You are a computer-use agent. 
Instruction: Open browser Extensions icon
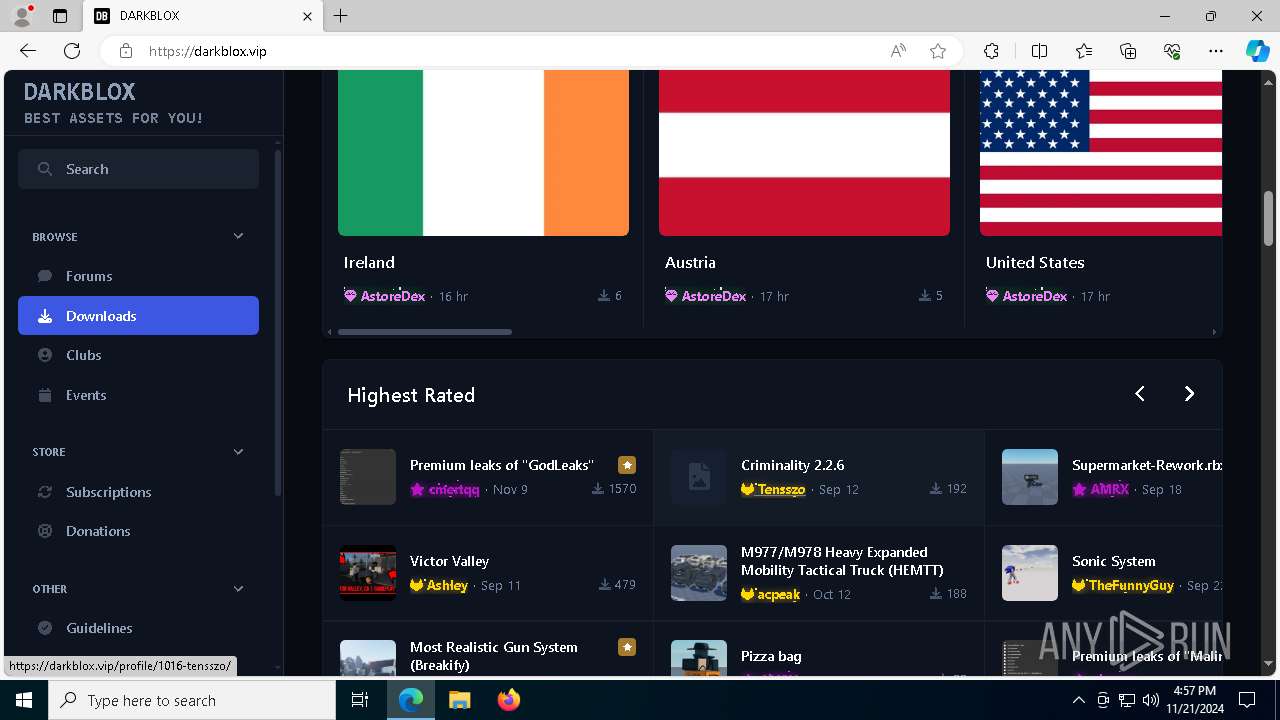coord(991,51)
